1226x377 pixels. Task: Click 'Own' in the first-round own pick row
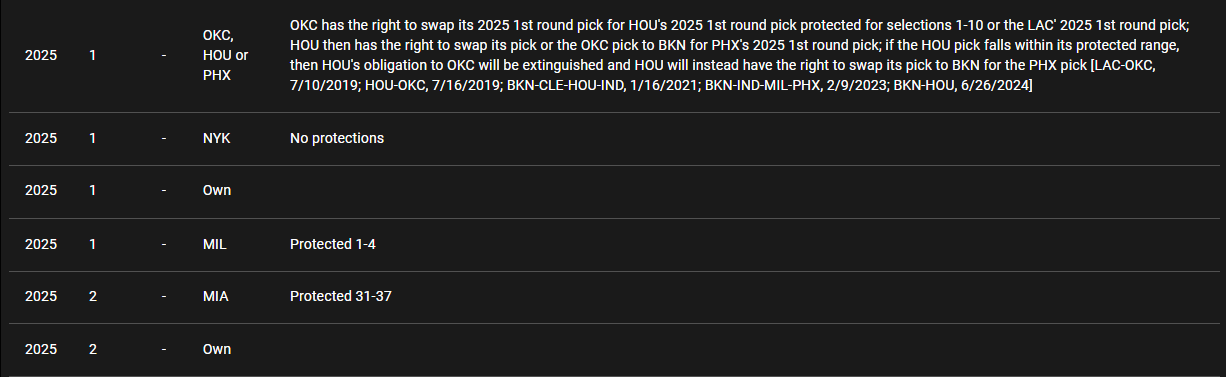click(x=216, y=191)
